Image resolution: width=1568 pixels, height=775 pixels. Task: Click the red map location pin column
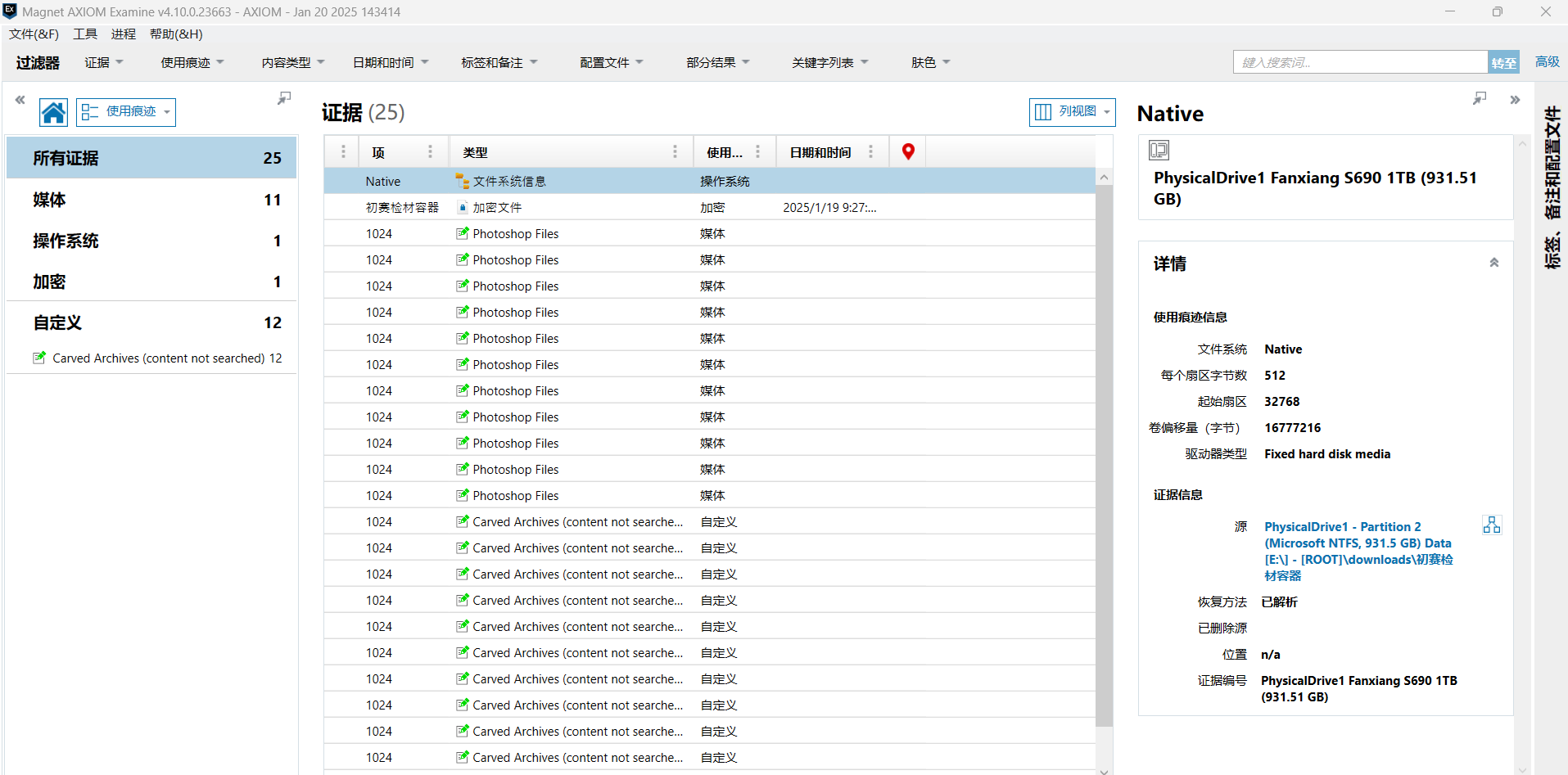point(908,151)
